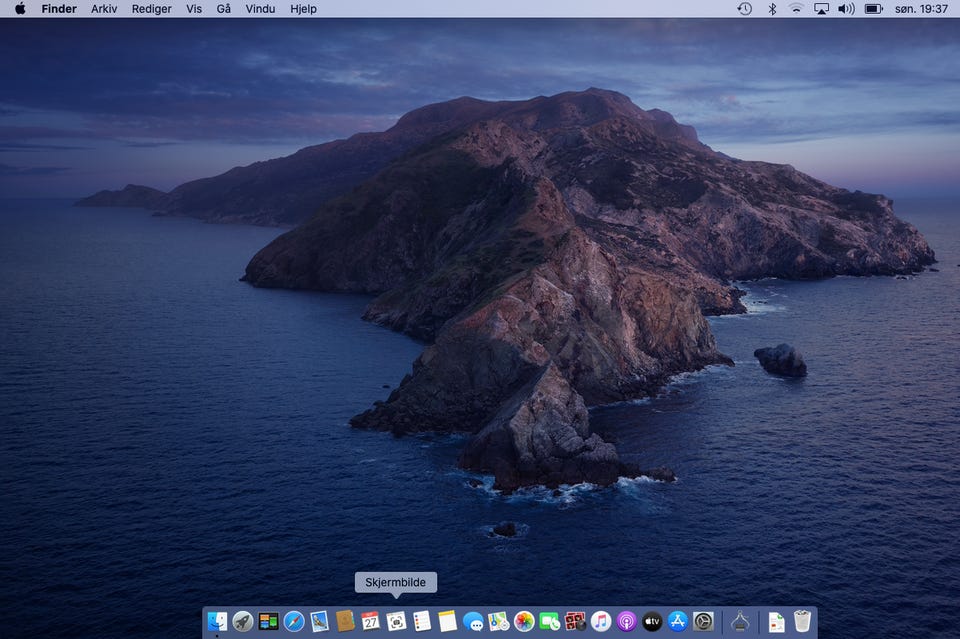The image size is (960, 639).
Task: Open the AirPlay display menu
Action: [821, 9]
